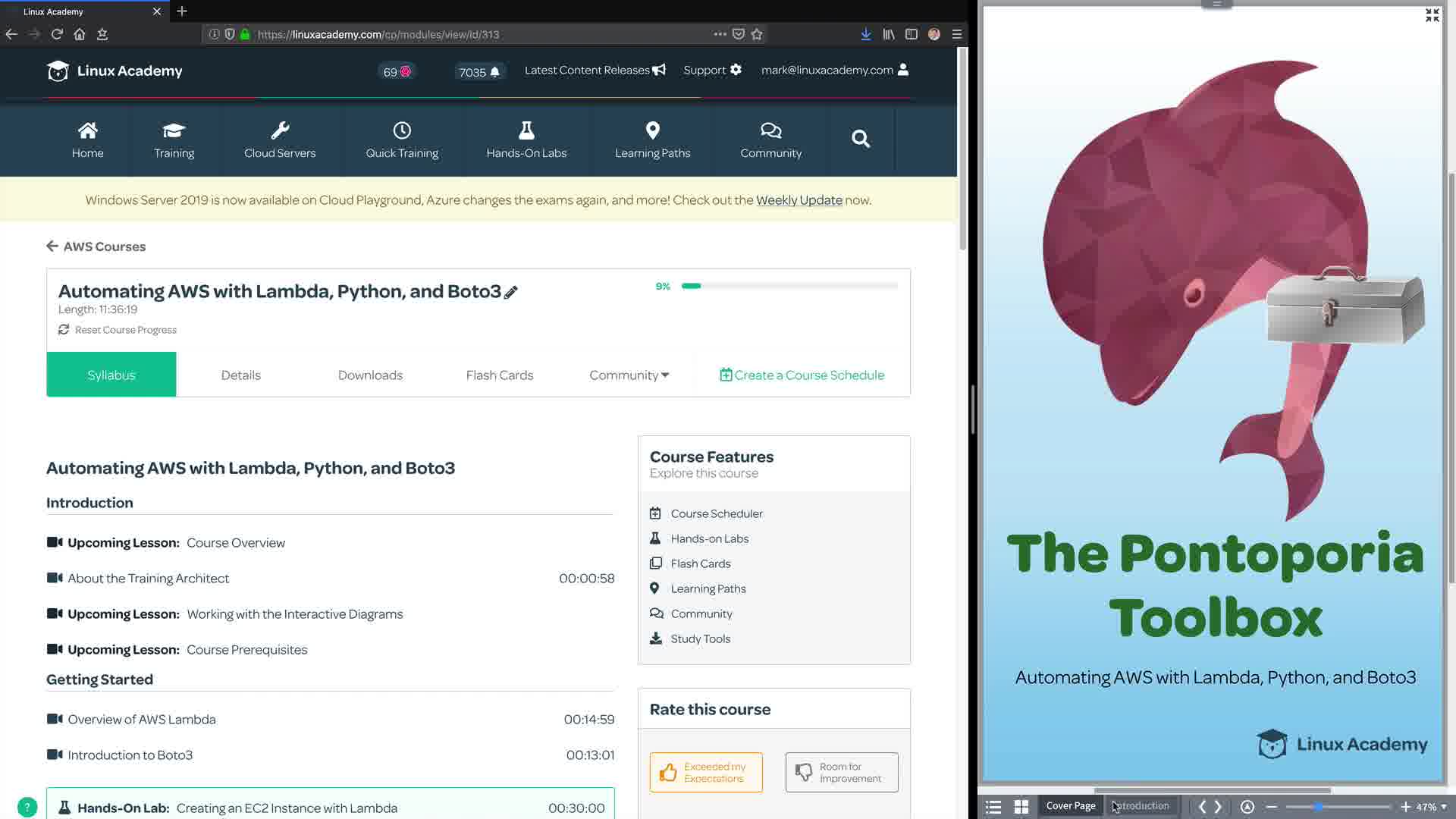Click the pencil edit icon beside course title
The width and height of the screenshot is (1456, 819).
pyautogui.click(x=511, y=293)
